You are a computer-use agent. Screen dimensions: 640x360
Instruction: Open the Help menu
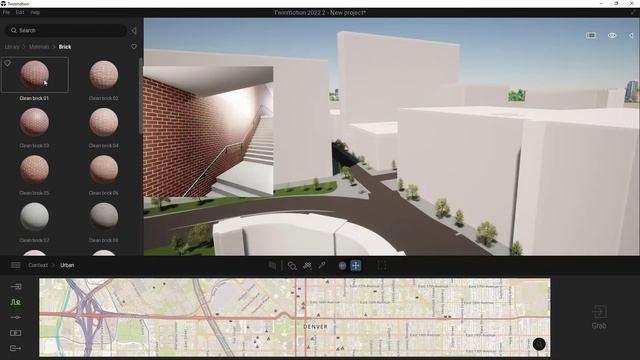(35, 13)
